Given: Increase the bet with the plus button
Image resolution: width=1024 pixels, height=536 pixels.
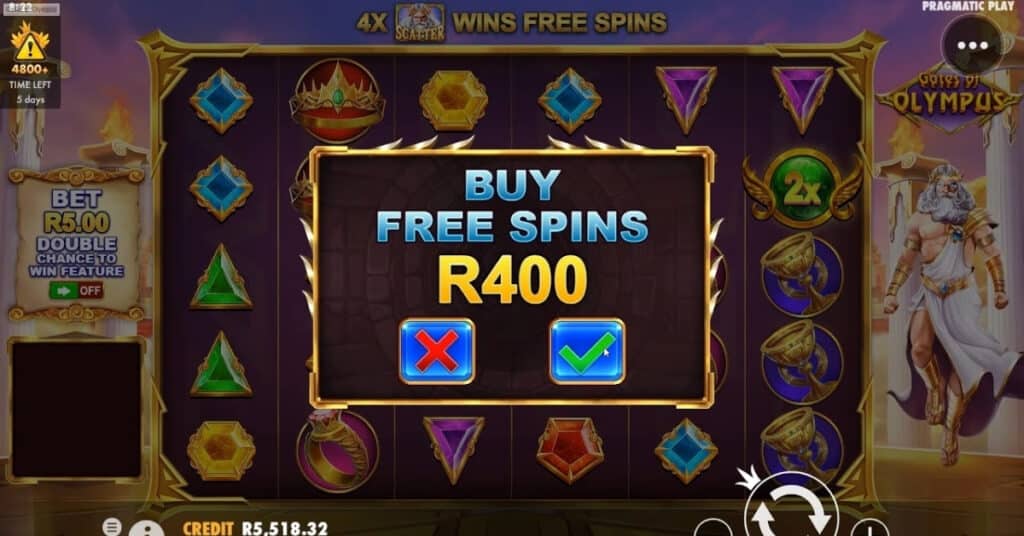Looking at the screenshot, I should click(870, 528).
